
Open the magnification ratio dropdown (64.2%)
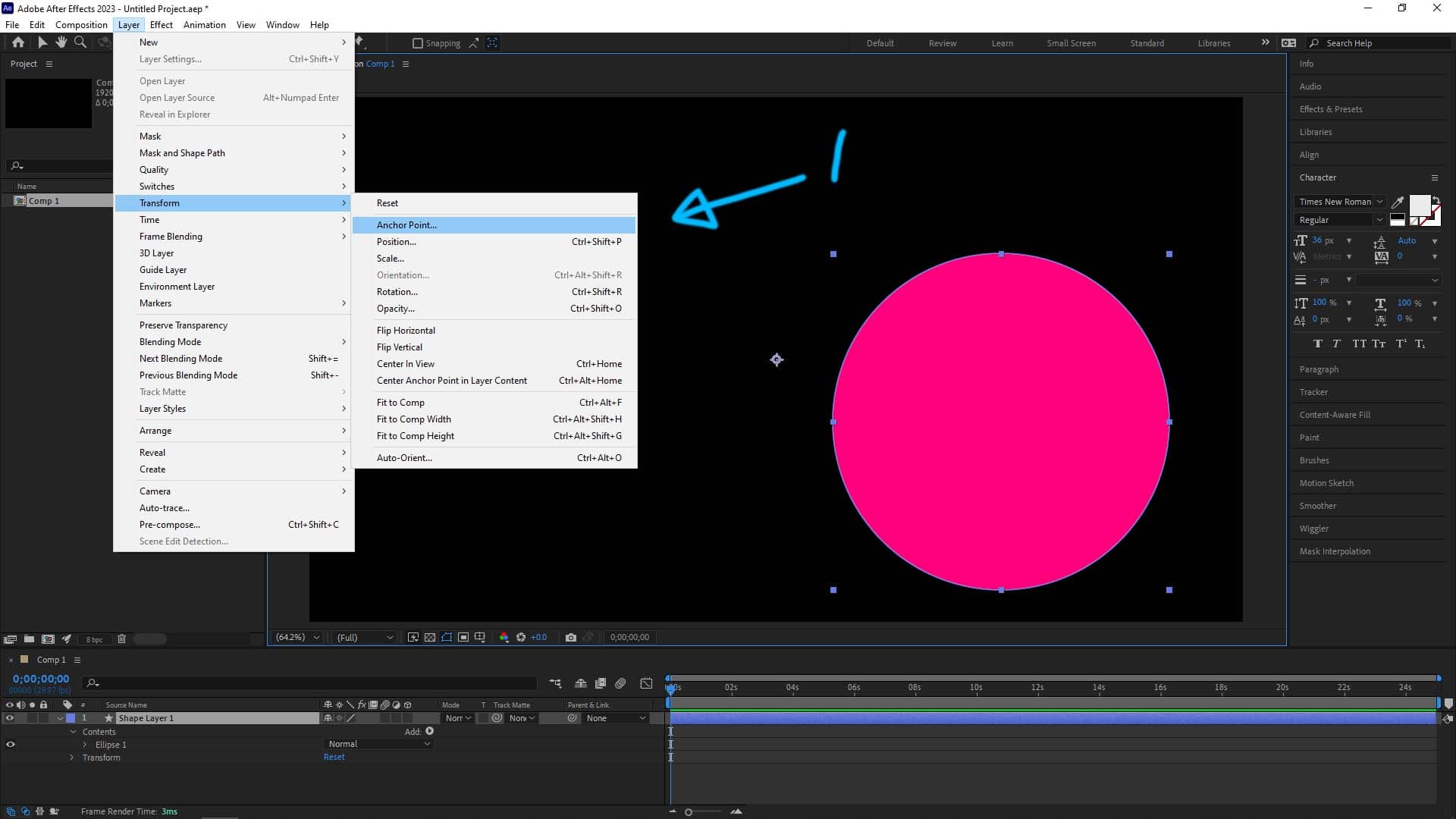[x=297, y=638]
